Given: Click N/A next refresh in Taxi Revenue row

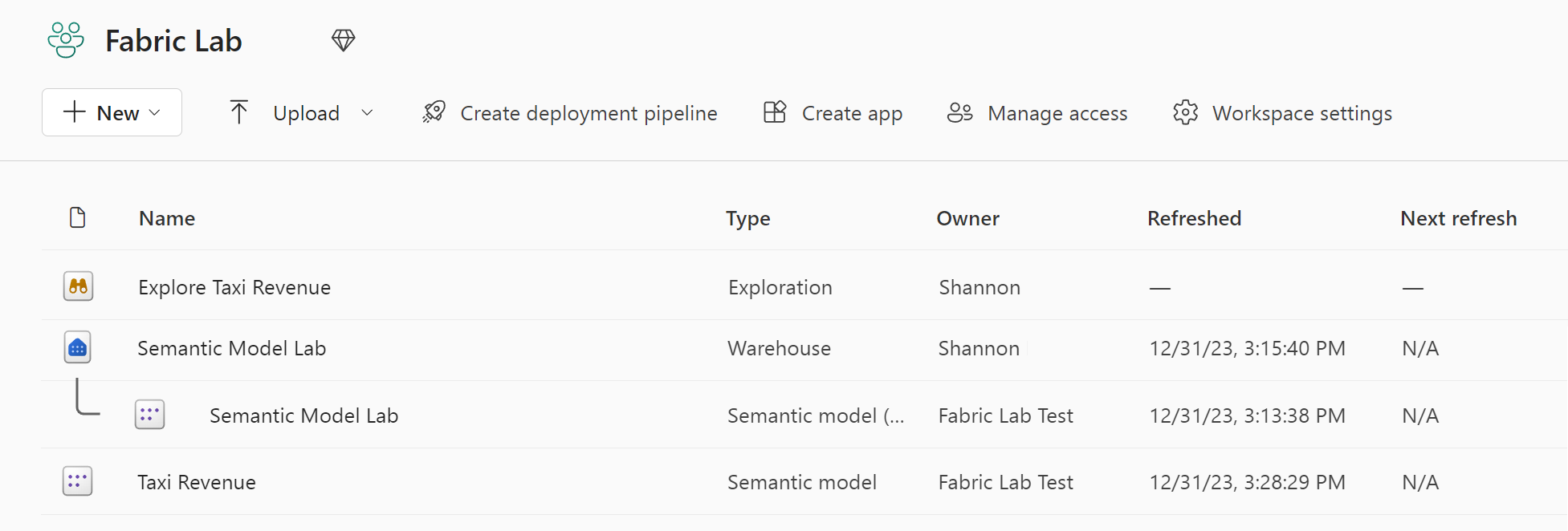Looking at the screenshot, I should pyautogui.click(x=1420, y=482).
